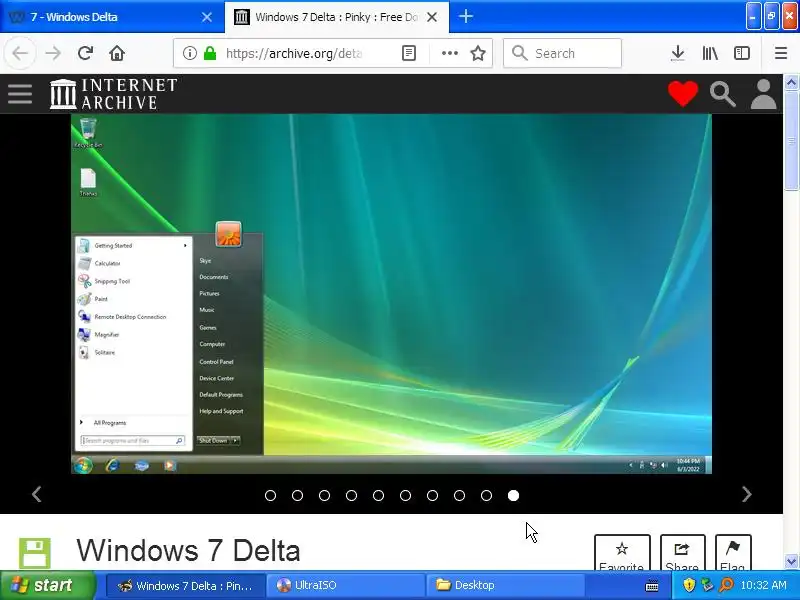Select the fourth carousel dot
This screenshot has width=800, height=600.
tap(352, 495)
